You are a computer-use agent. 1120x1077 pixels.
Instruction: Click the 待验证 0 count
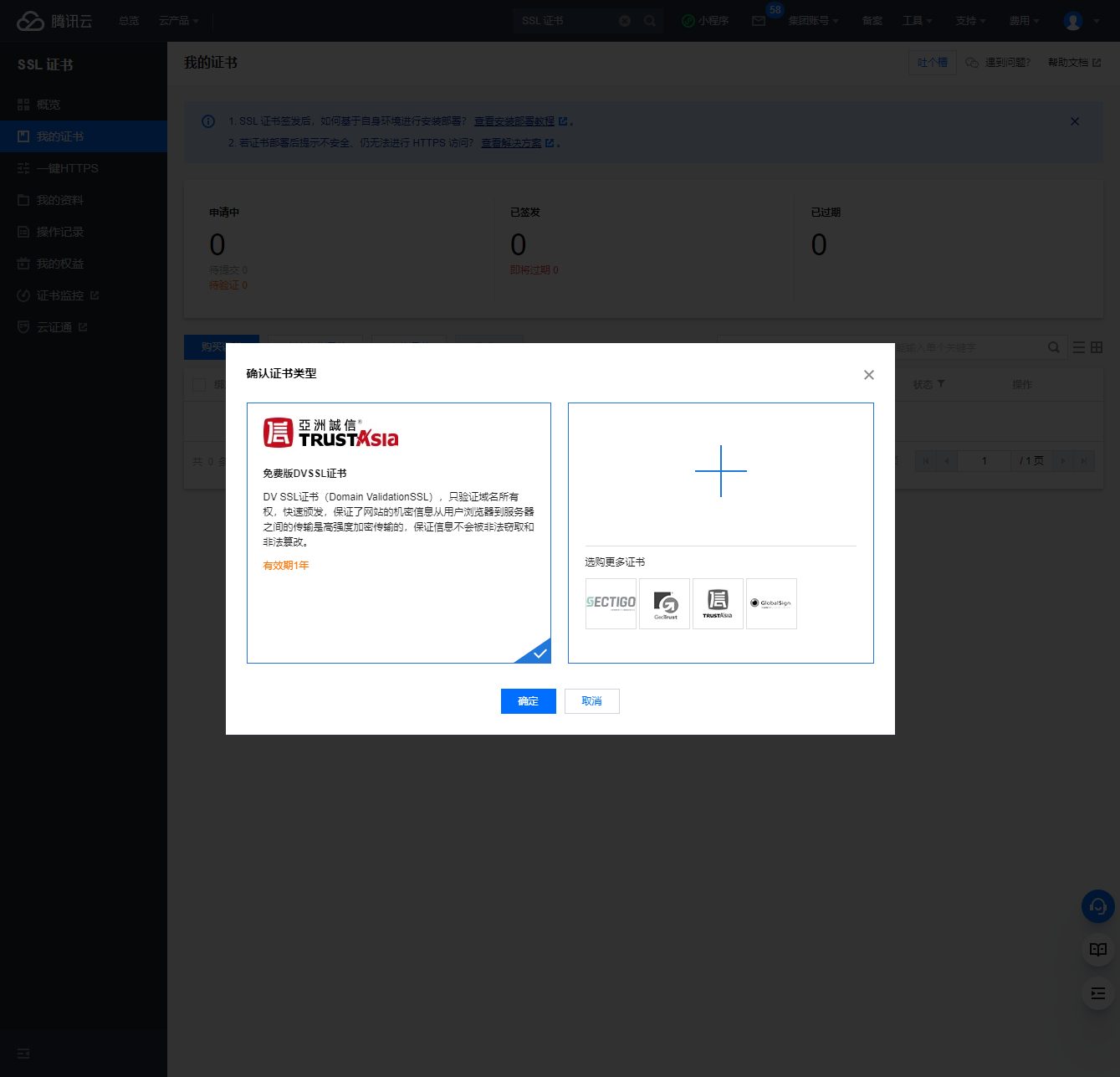[228, 285]
